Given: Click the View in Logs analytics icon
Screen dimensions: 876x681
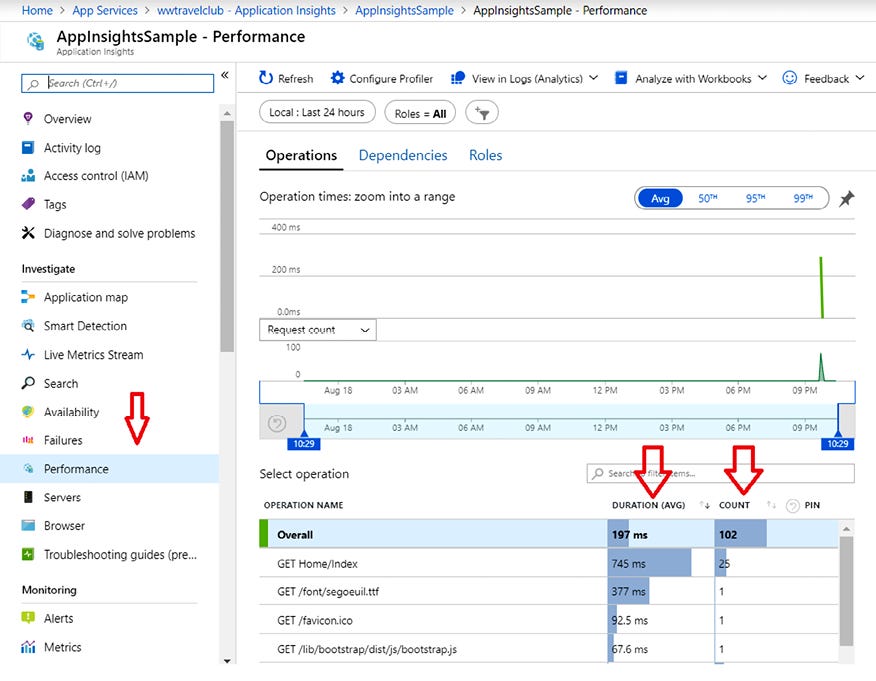Looking at the screenshot, I should [458, 78].
